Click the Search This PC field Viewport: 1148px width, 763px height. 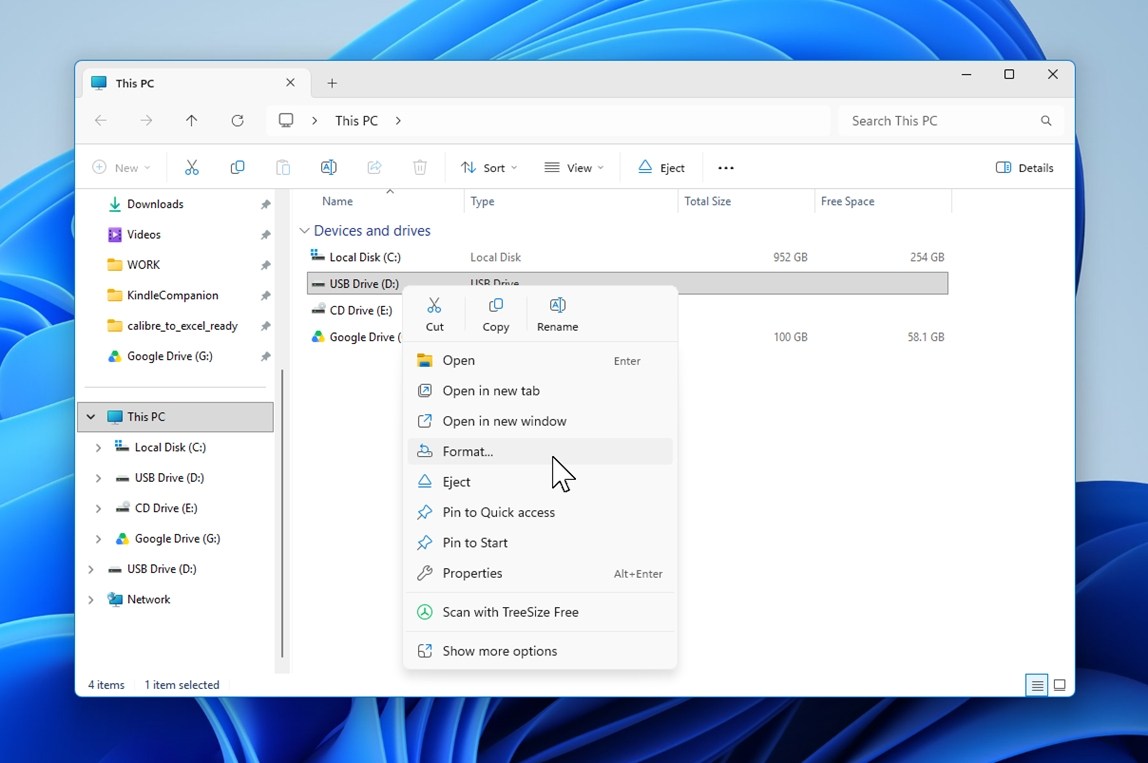click(x=950, y=121)
